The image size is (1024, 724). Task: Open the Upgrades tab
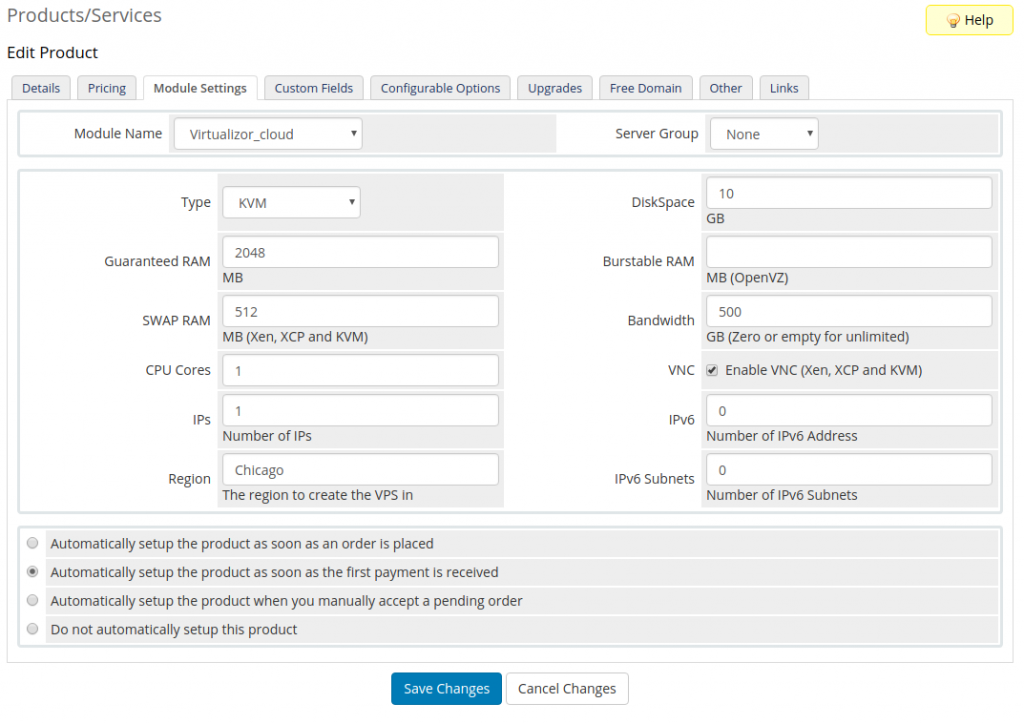(554, 88)
